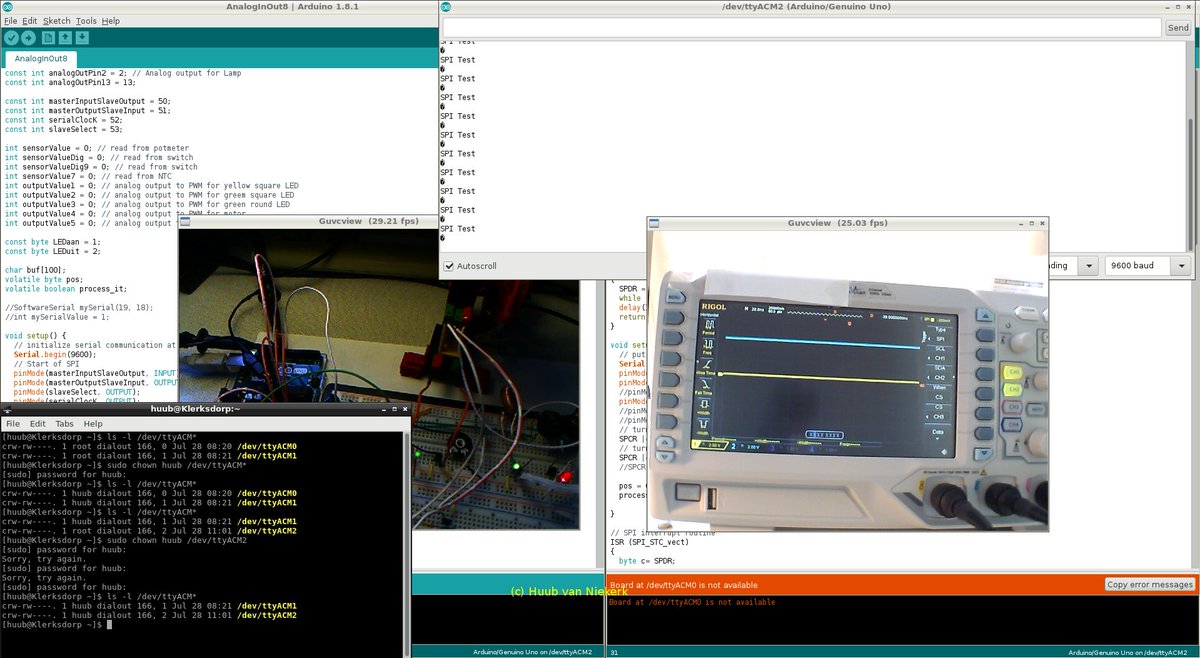The width and height of the screenshot is (1200, 658).
Task: Click red console line 'Board at /dev/ttyACM0 is not available'
Action: point(692,602)
